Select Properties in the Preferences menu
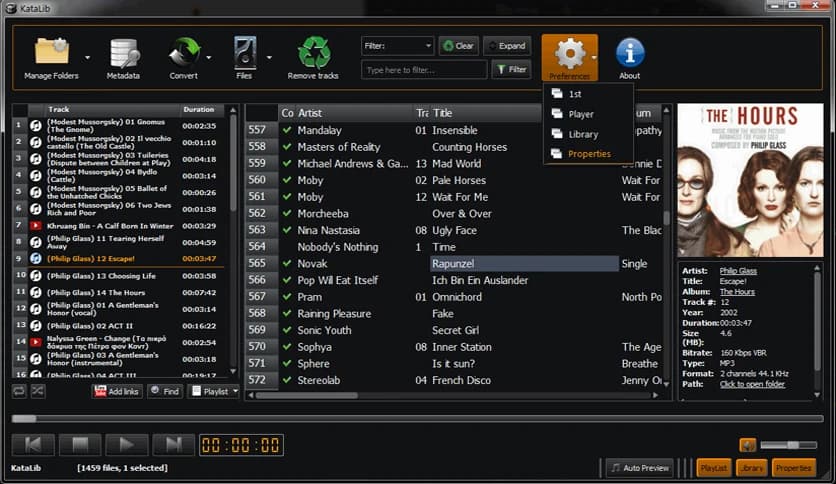Screen dimensions: 836x484 [x=588, y=154]
